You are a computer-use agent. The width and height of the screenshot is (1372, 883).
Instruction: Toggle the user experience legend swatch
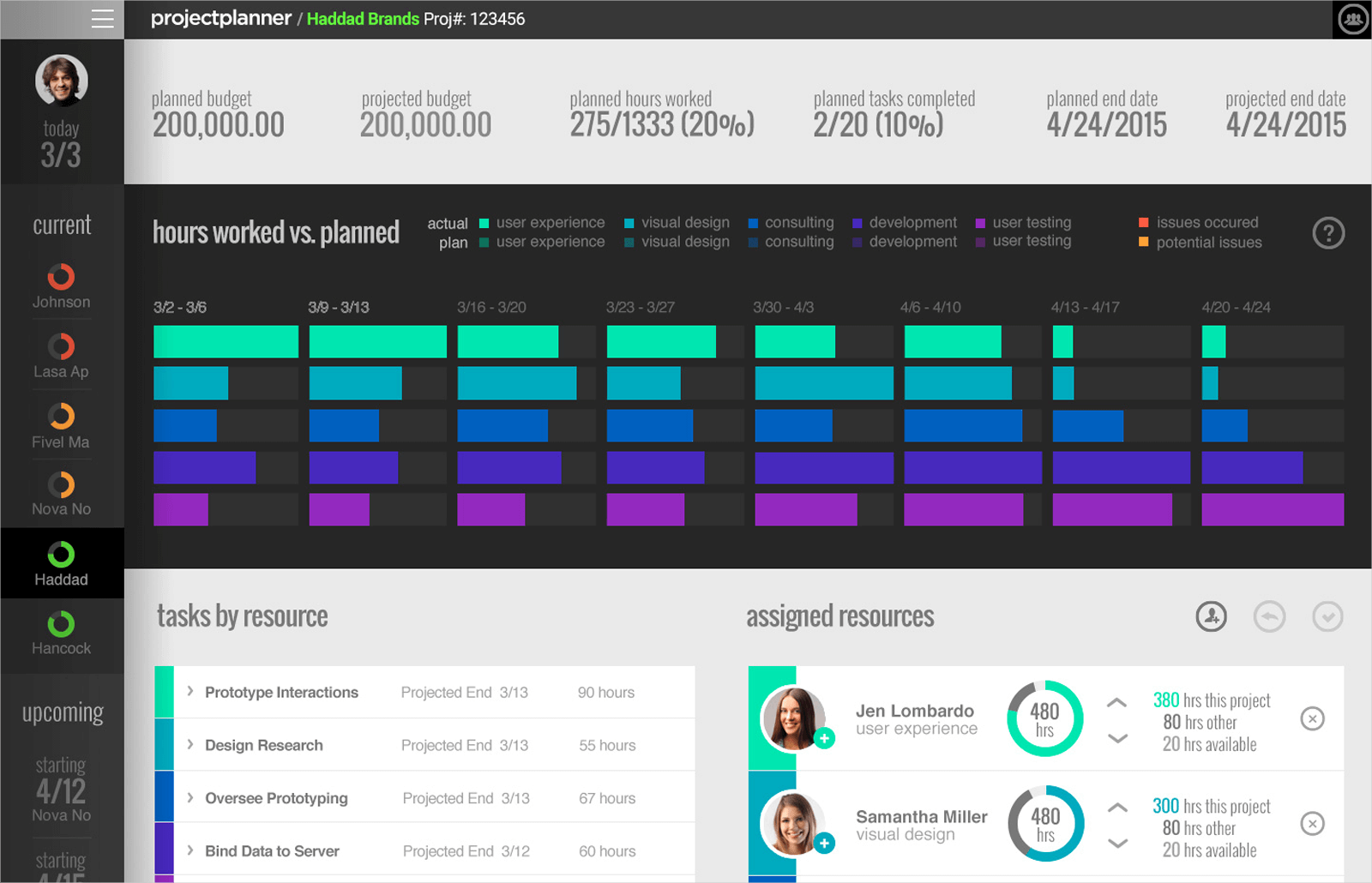pos(484,222)
